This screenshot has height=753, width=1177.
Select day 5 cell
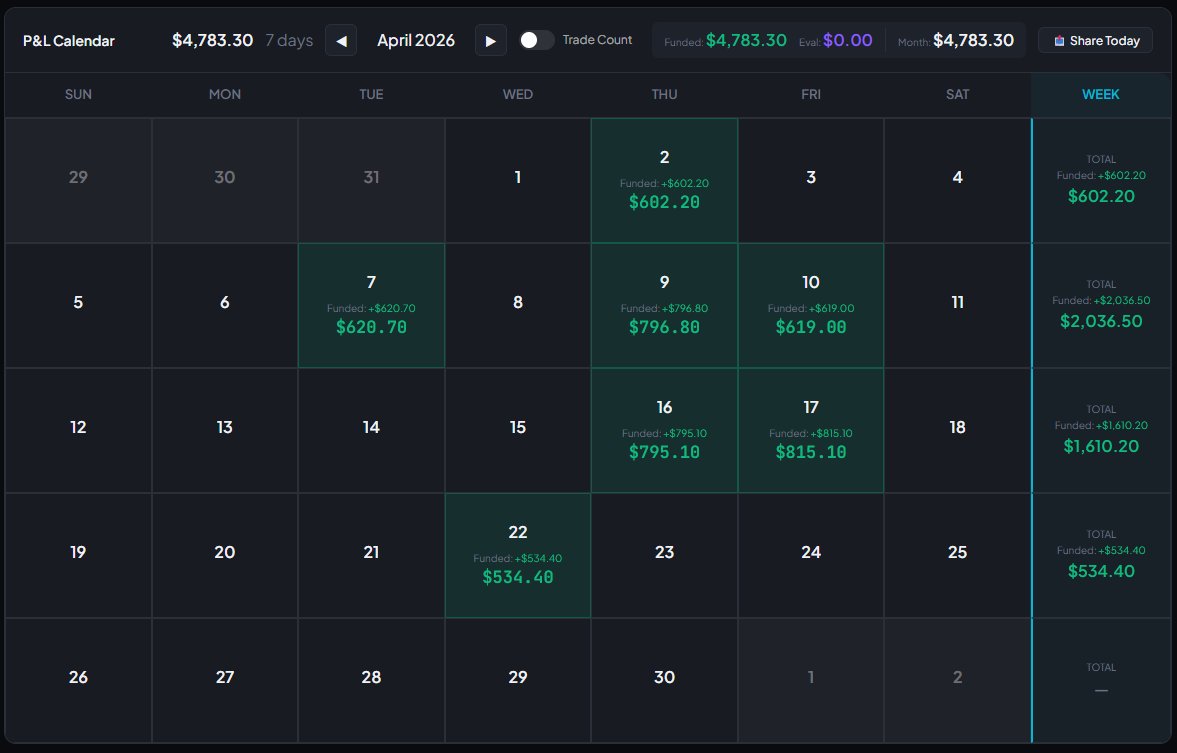click(78, 306)
